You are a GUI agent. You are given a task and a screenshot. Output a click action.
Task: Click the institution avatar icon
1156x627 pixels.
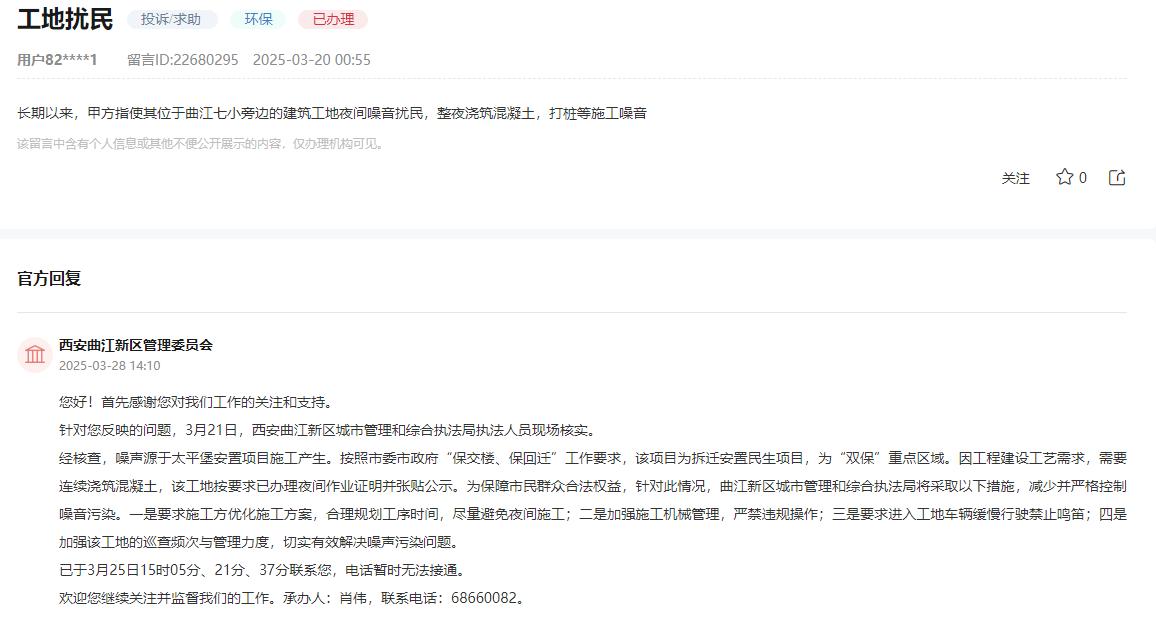click(35, 355)
